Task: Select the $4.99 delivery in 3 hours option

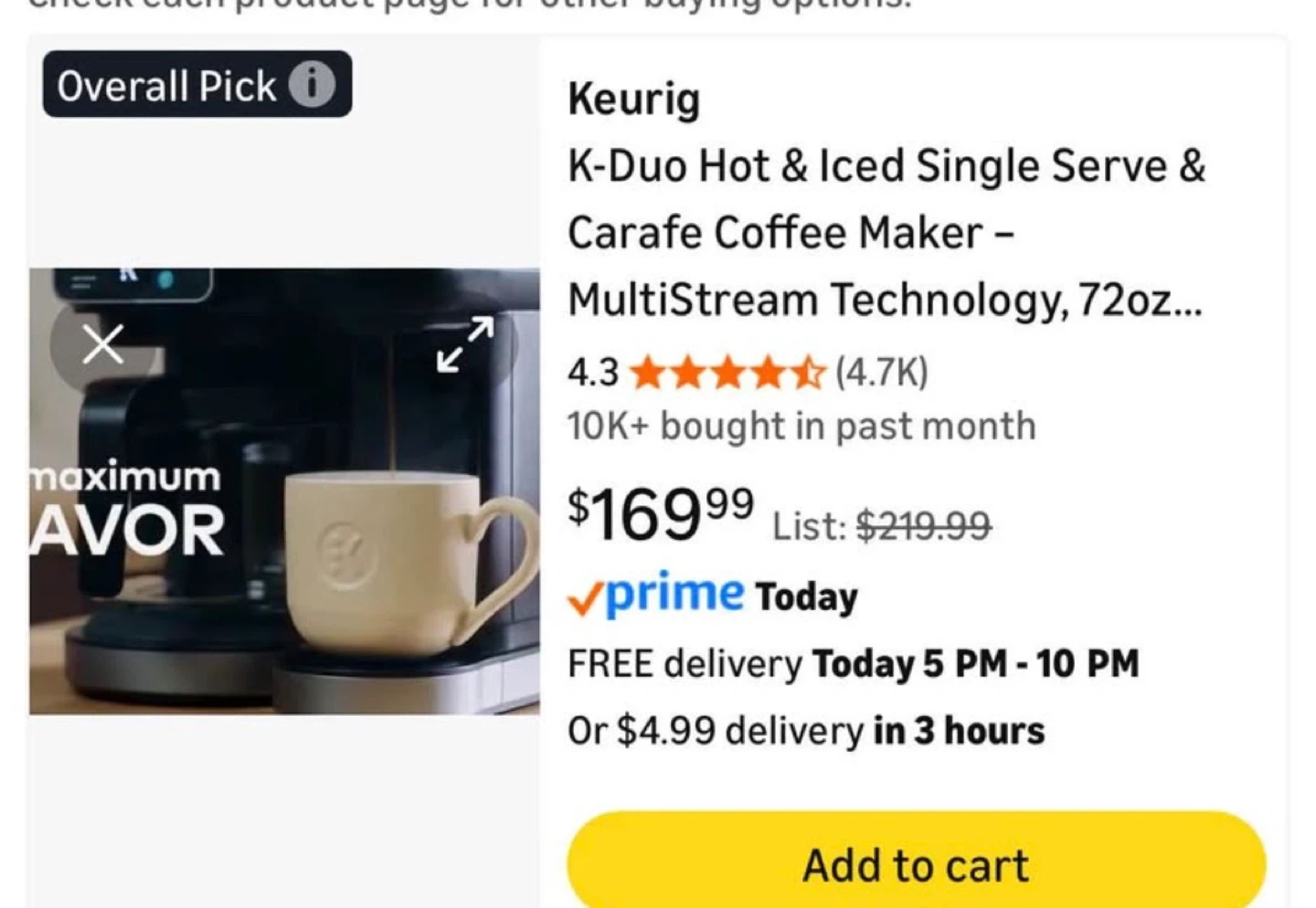Action: tap(806, 731)
